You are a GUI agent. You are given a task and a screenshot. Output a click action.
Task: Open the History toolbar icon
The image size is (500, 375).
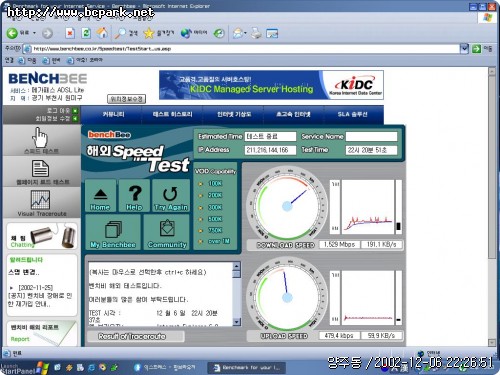click(x=219, y=33)
